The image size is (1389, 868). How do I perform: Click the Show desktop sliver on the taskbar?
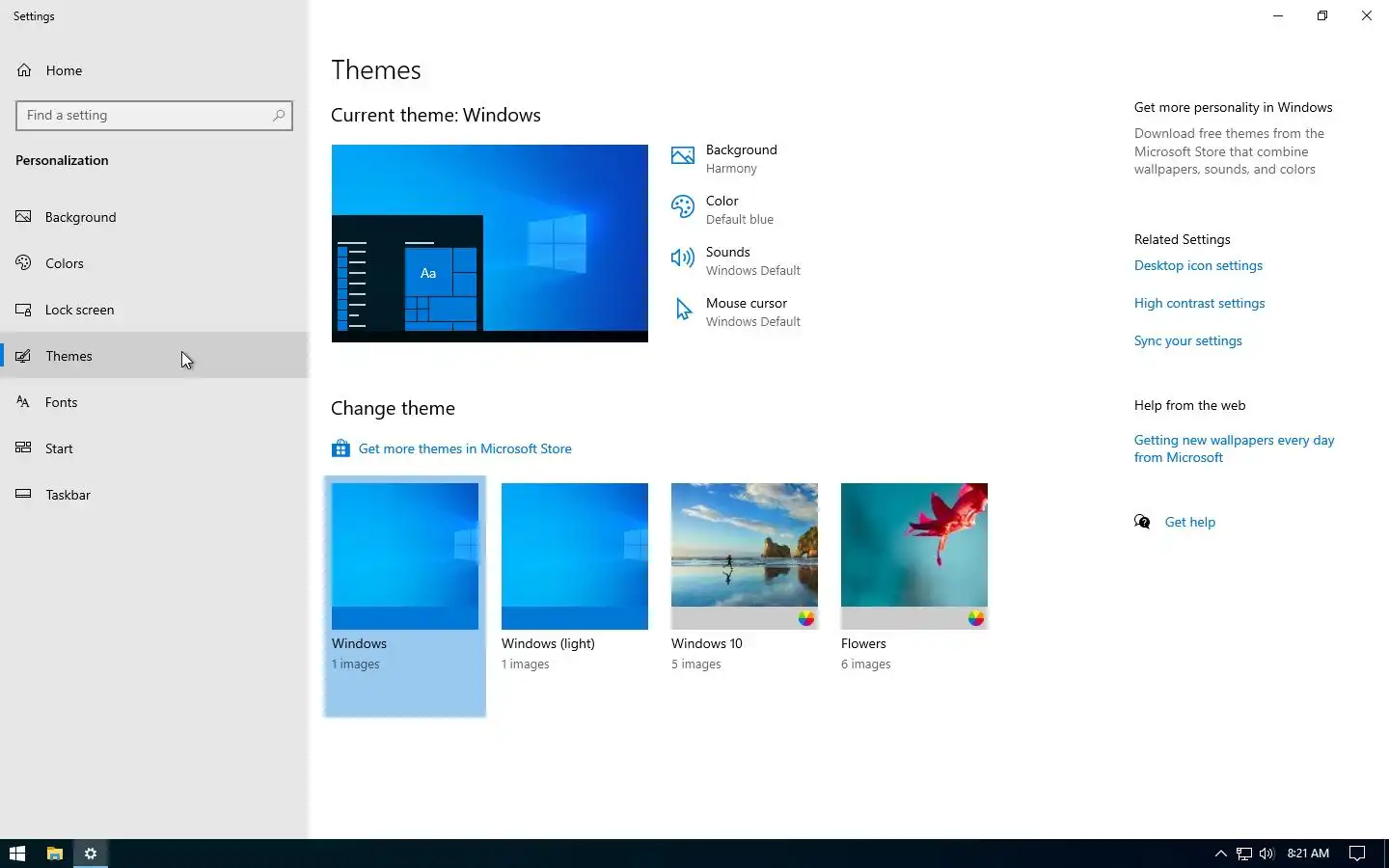click(x=1386, y=854)
